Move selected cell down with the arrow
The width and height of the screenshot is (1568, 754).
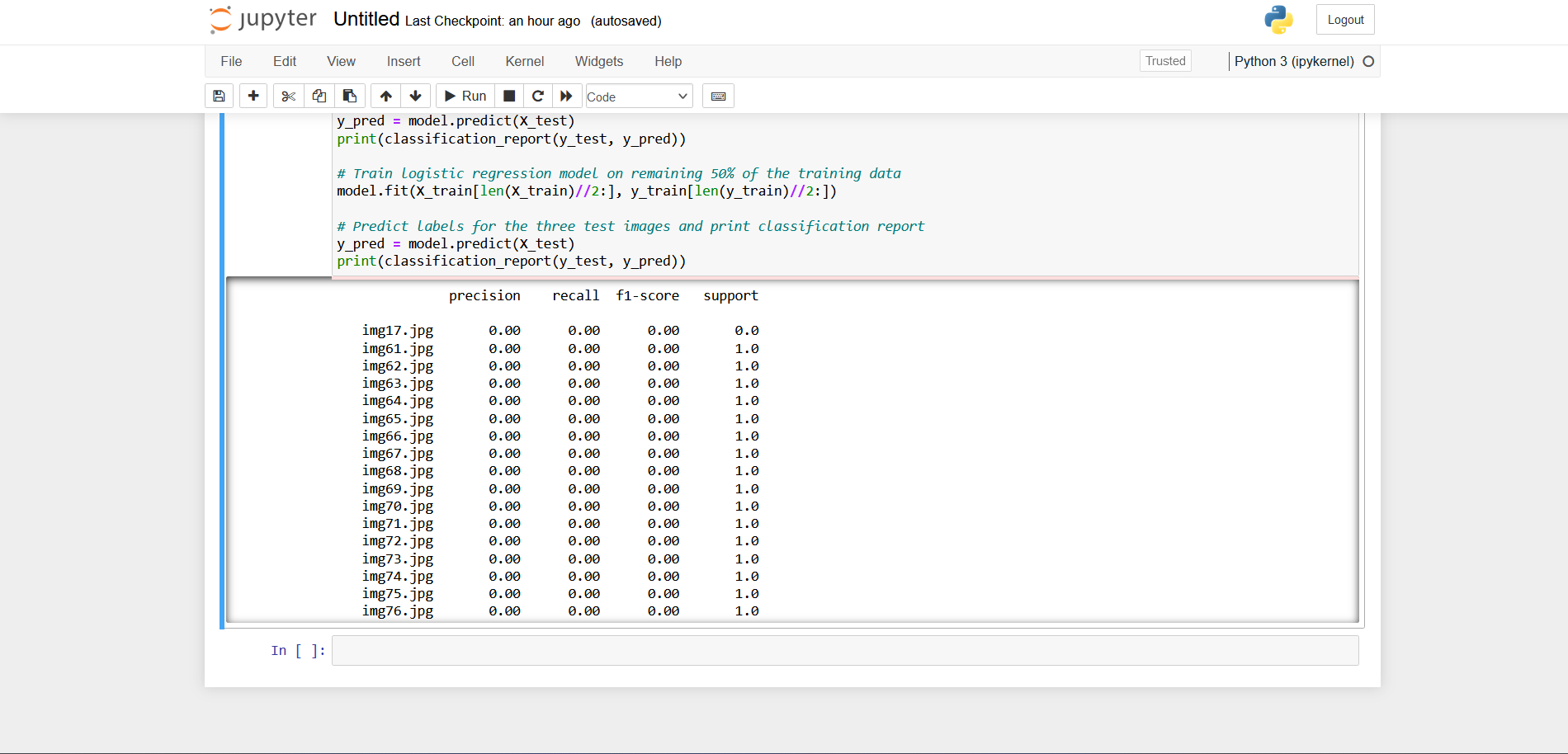click(x=416, y=97)
